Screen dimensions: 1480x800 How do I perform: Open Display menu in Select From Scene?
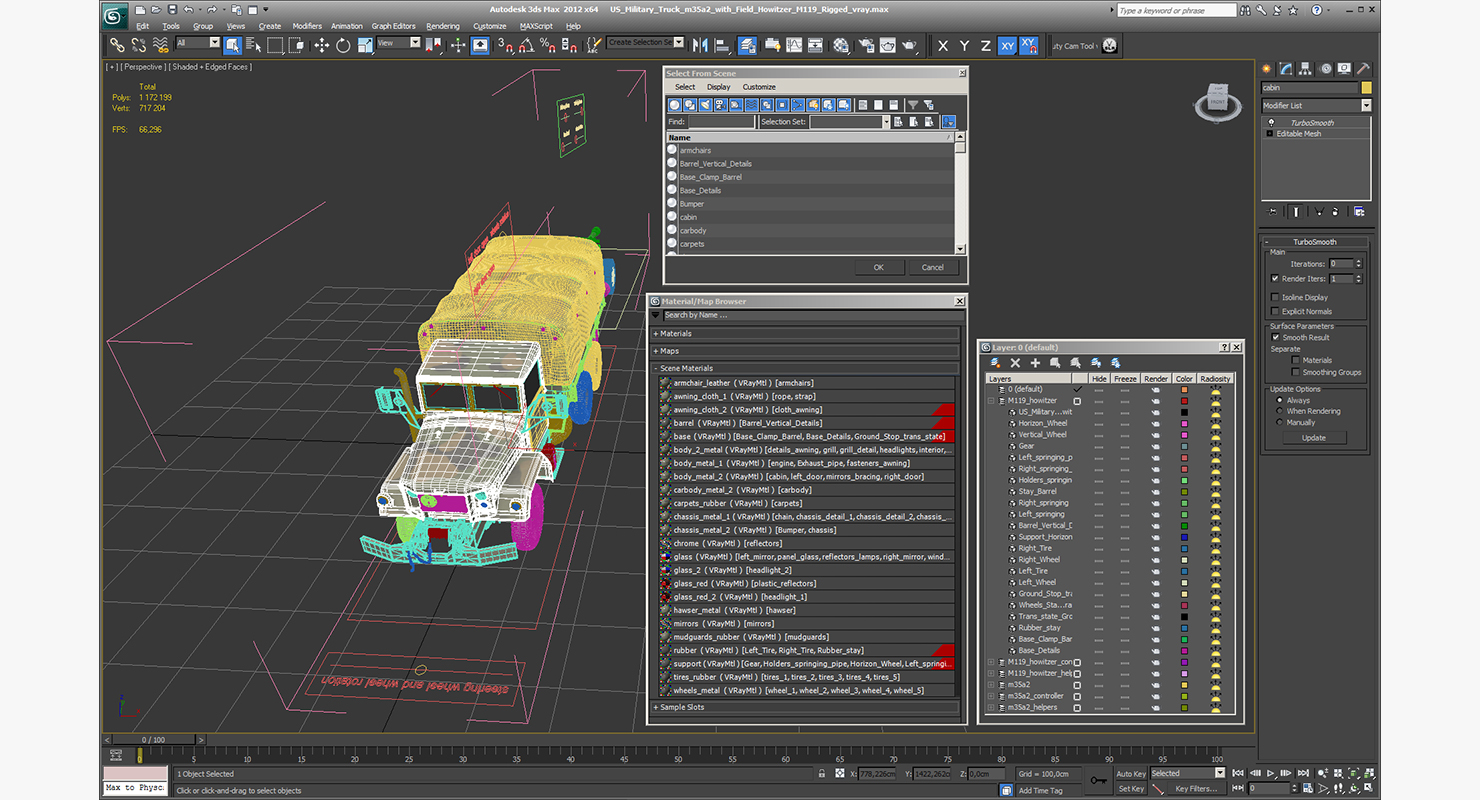coord(718,87)
